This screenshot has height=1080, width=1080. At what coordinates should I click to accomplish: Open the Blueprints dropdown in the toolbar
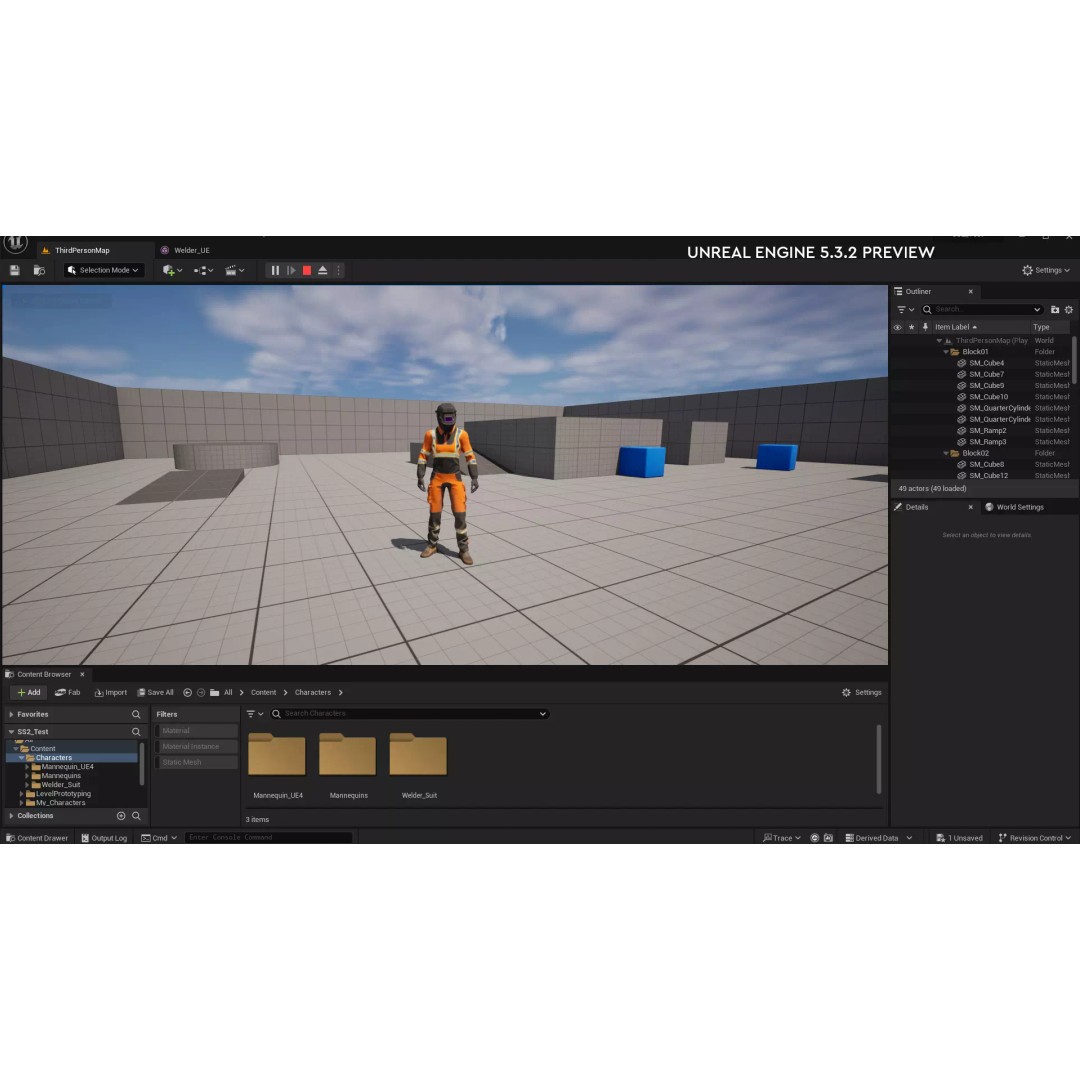tap(203, 271)
